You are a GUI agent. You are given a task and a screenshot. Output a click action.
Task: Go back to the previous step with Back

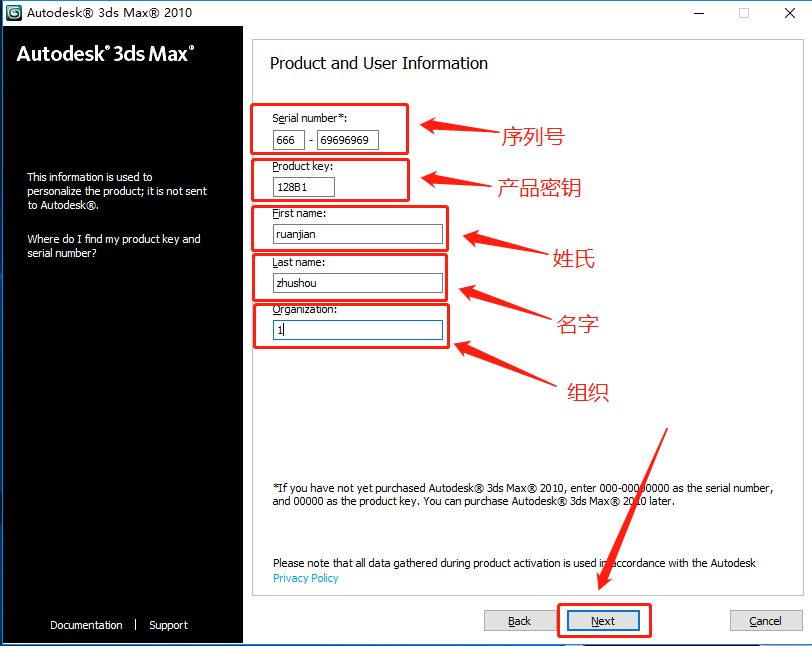[x=519, y=621]
